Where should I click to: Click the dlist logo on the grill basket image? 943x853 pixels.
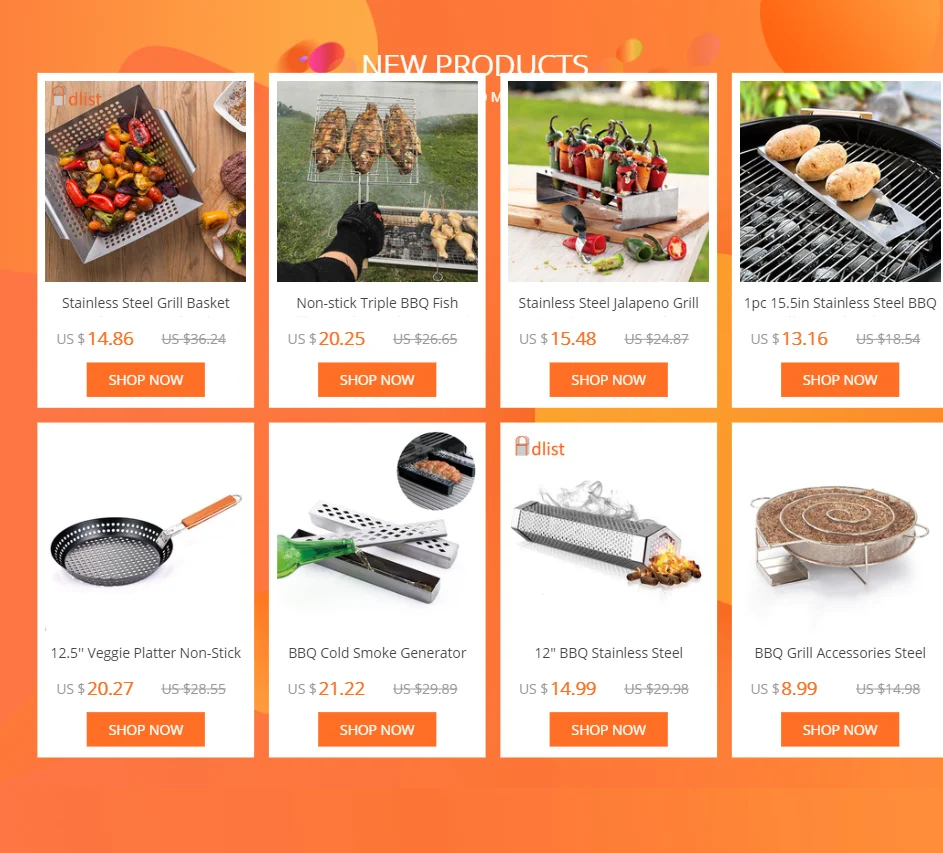pos(76,96)
